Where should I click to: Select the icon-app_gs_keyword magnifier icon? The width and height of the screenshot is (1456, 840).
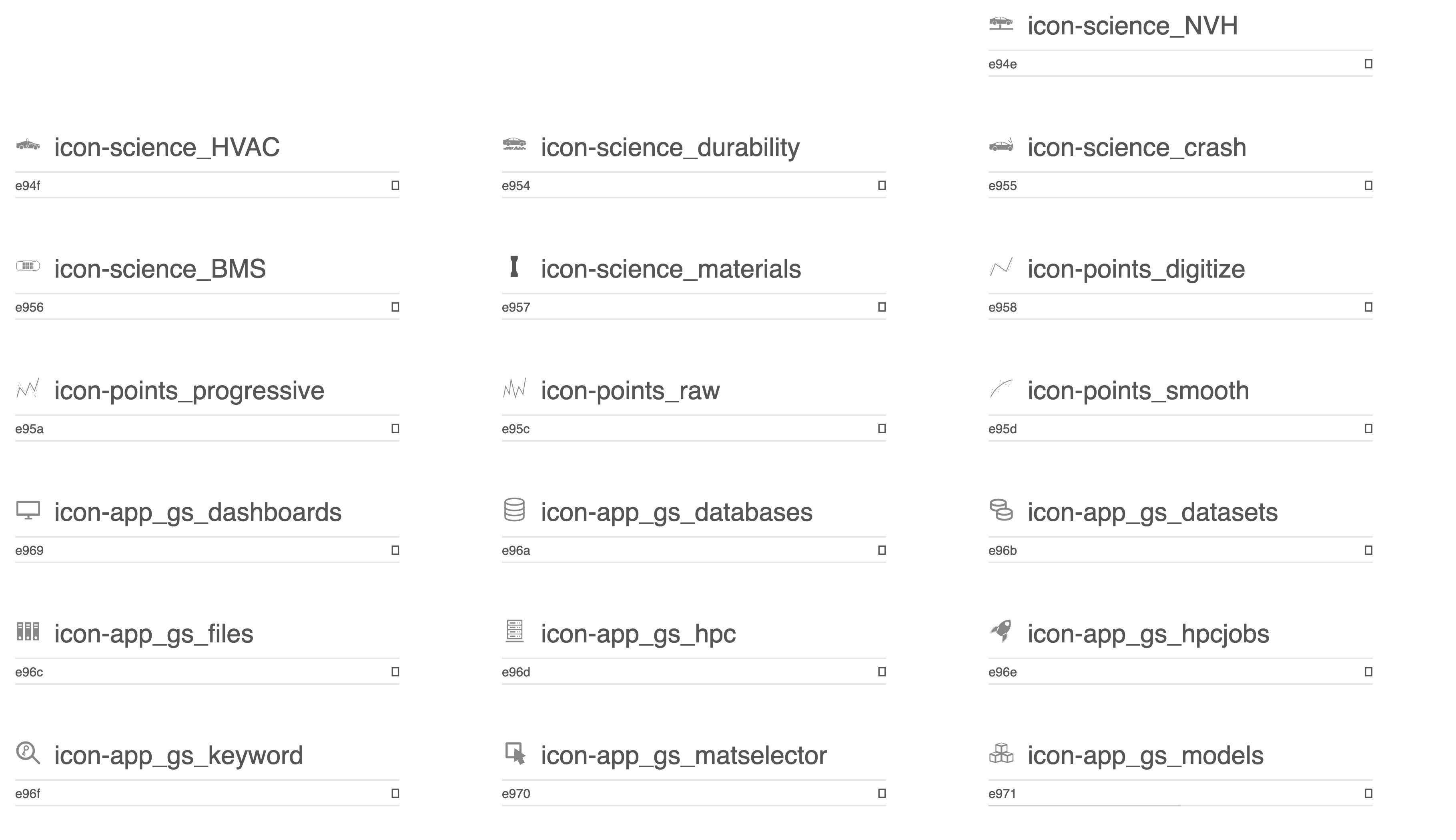(28, 753)
